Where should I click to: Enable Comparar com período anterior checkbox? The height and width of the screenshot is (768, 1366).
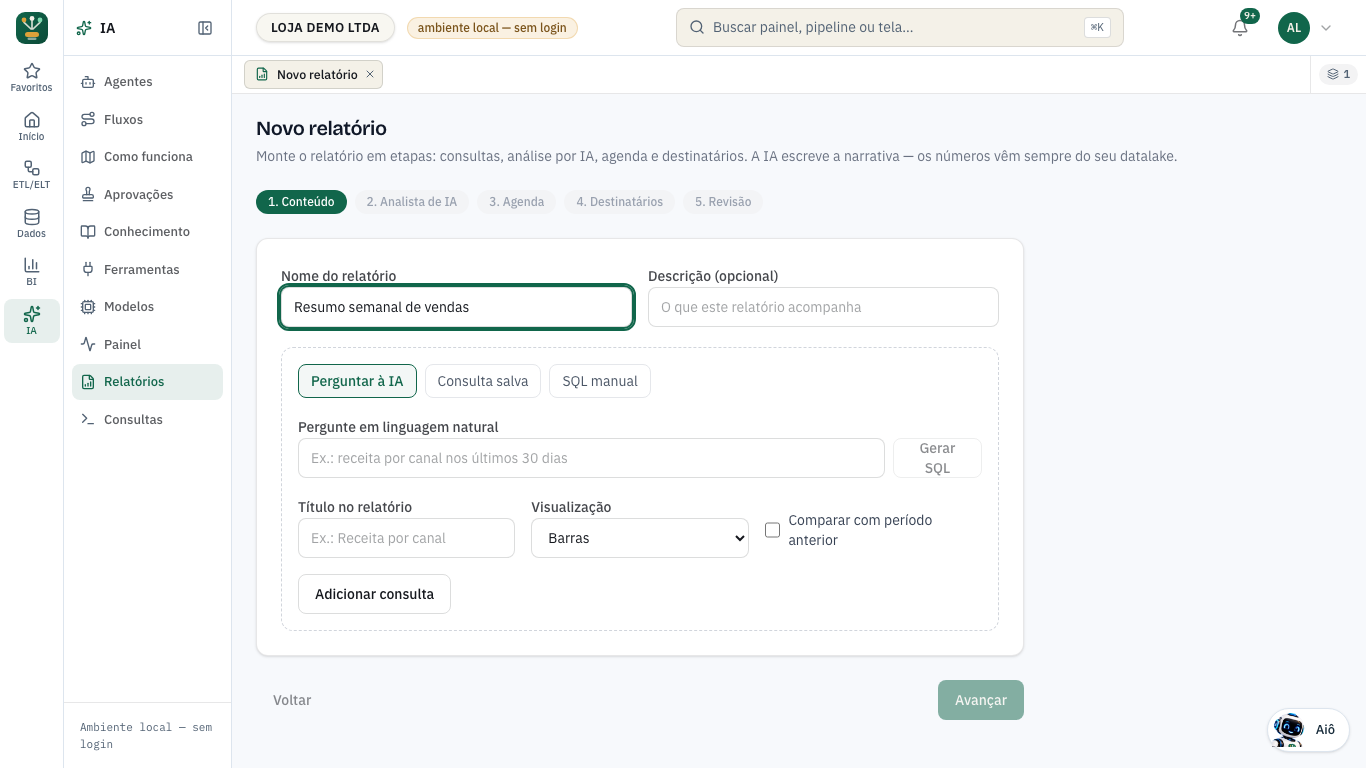(772, 530)
